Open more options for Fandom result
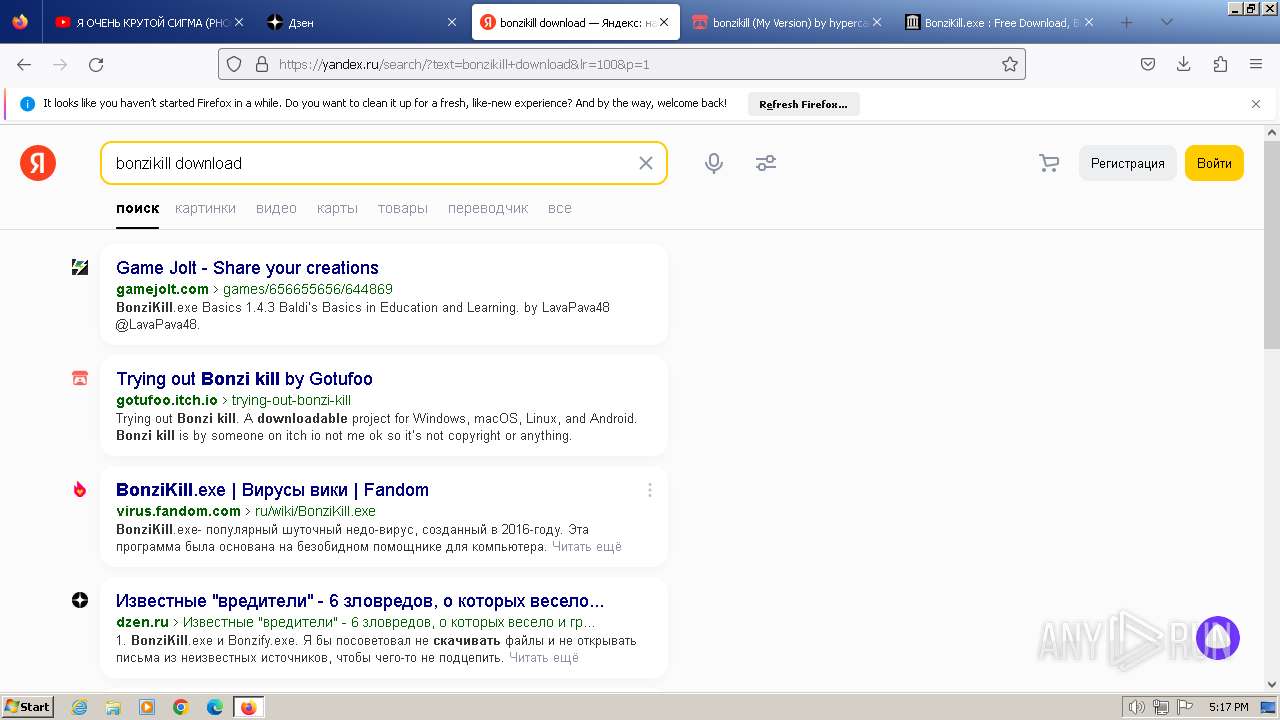This screenshot has width=1280, height=720. tap(649, 490)
